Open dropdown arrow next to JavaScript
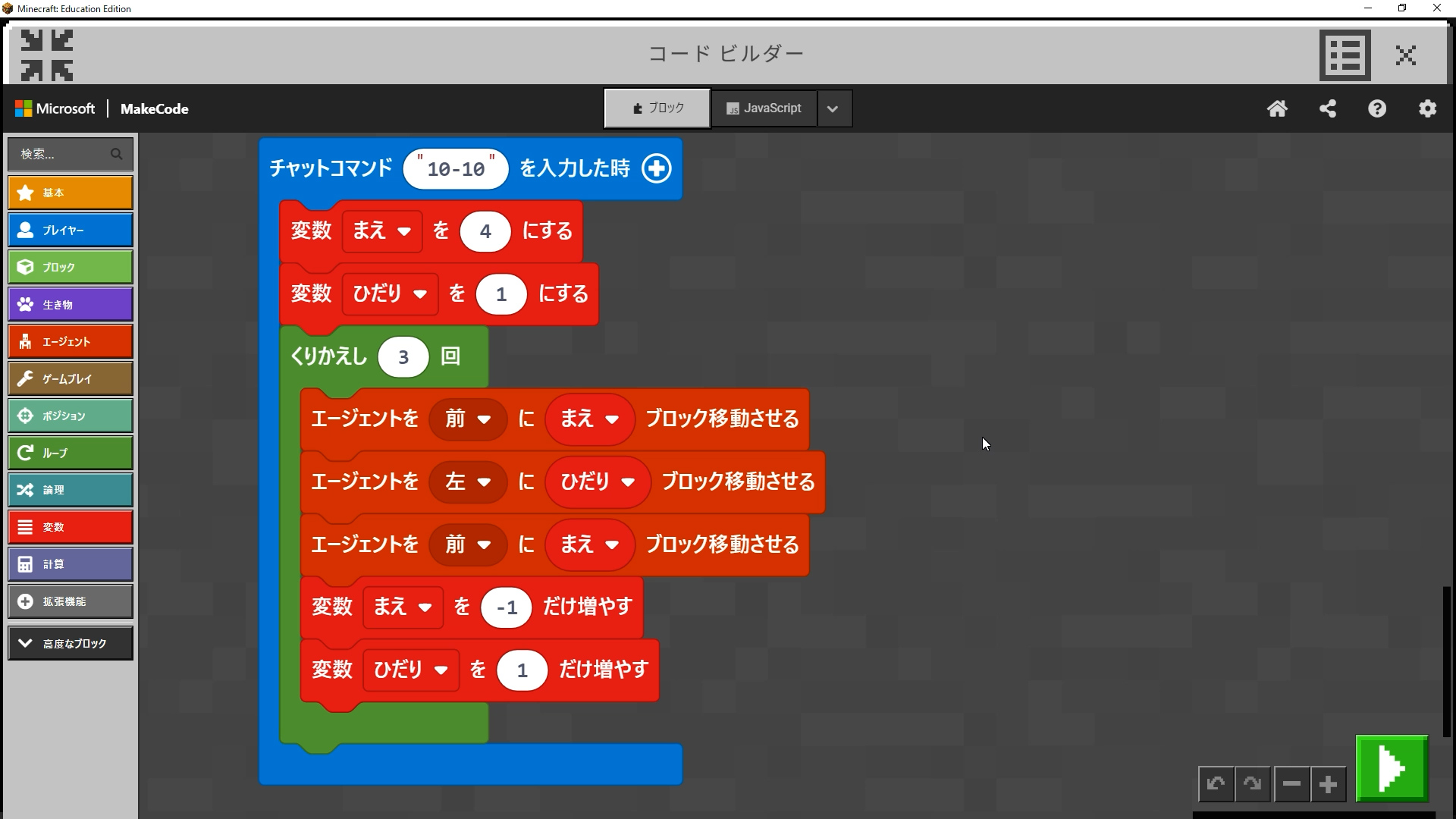This screenshot has height=819, width=1456. pos(833,108)
